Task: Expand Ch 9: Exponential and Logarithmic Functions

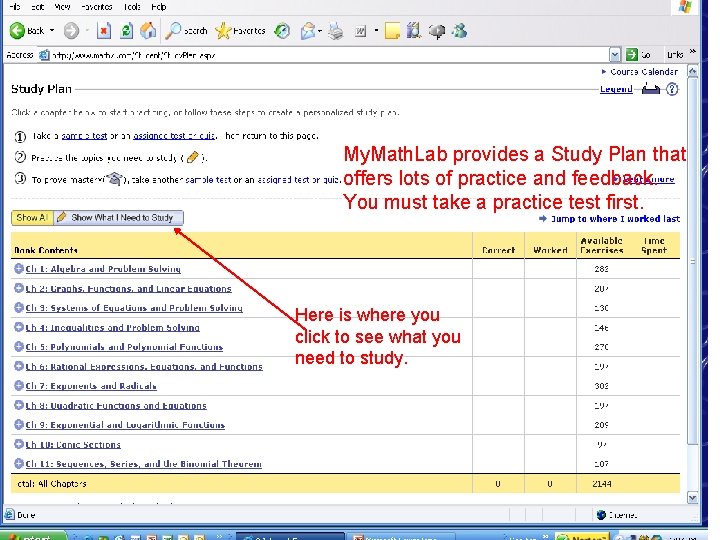Action: (x=18, y=425)
